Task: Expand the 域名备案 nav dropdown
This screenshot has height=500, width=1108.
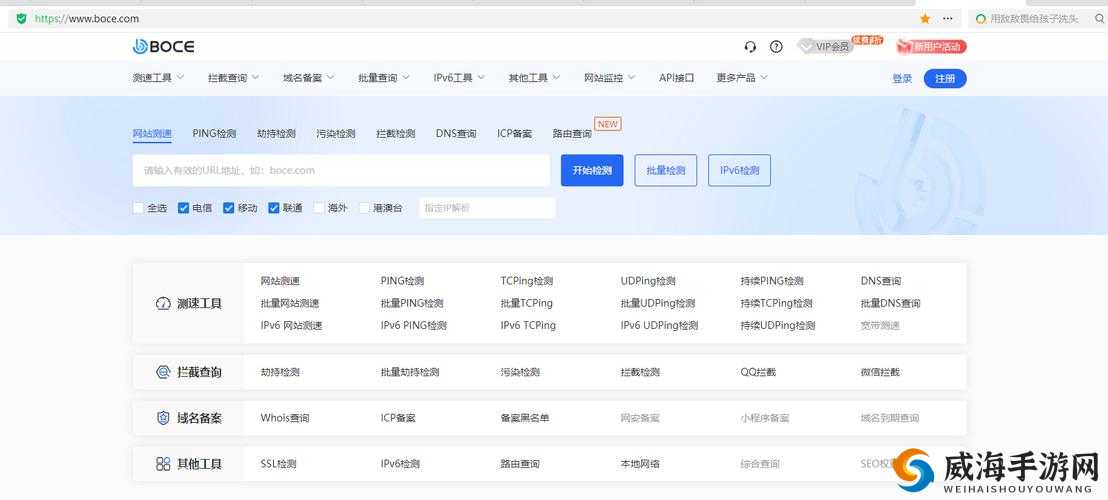Action: pyautogui.click(x=309, y=78)
